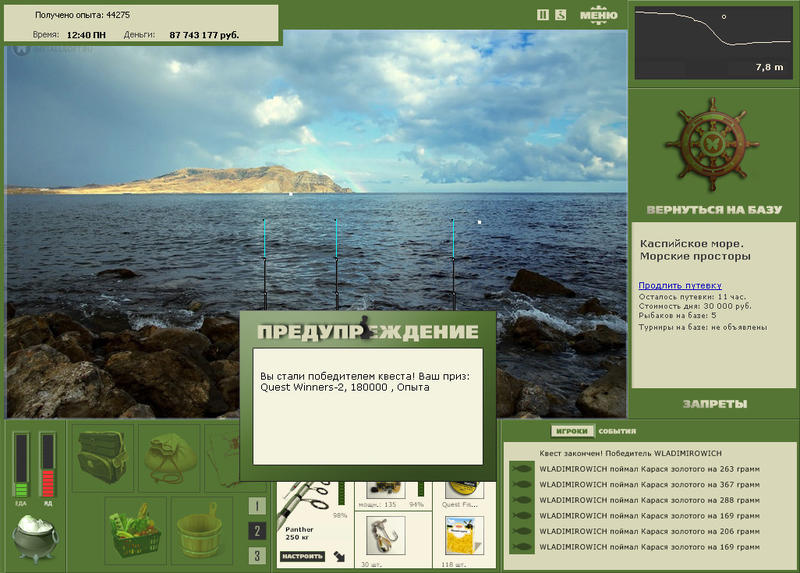Click the fish icon for 263 грамм catch
Image resolution: width=800 pixels, height=573 pixels.
click(521, 469)
